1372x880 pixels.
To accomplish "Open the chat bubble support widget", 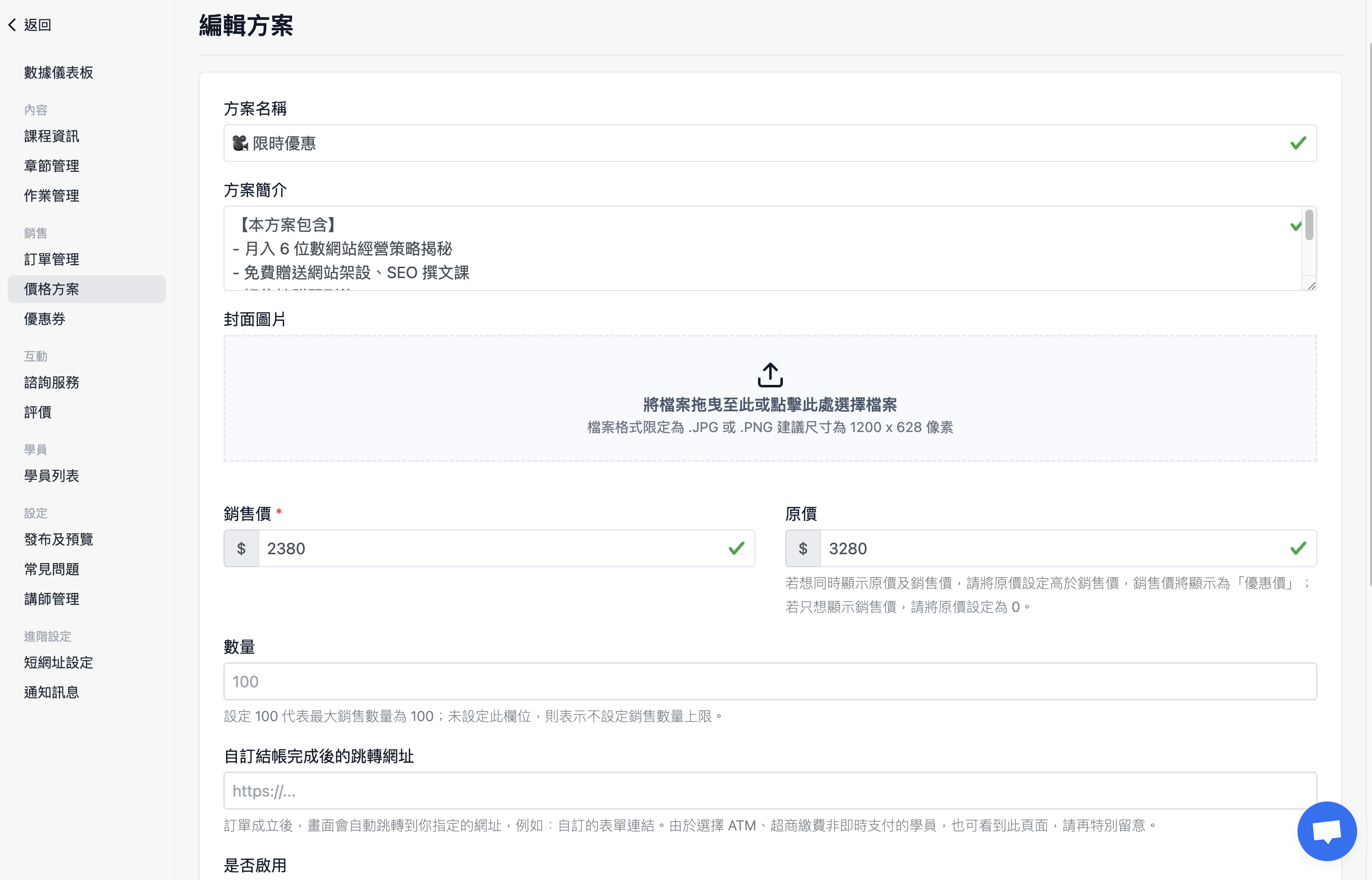I will pos(1326,830).
